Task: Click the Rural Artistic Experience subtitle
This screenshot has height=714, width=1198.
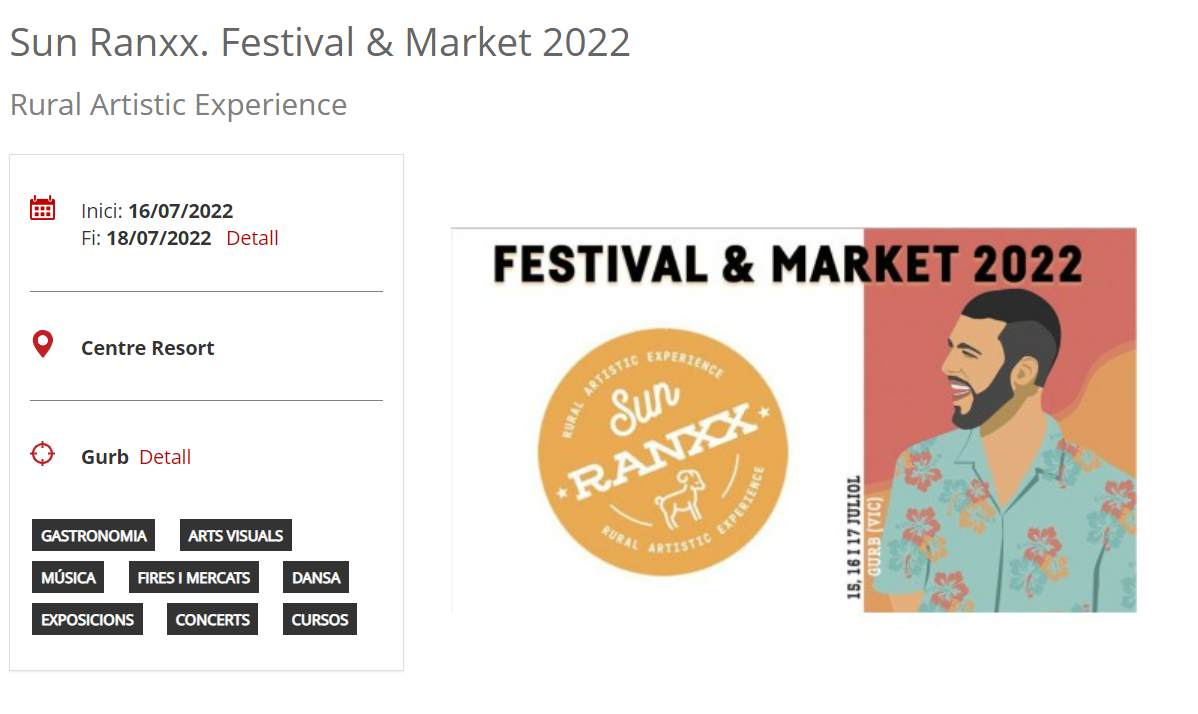Action: pyautogui.click(x=179, y=104)
